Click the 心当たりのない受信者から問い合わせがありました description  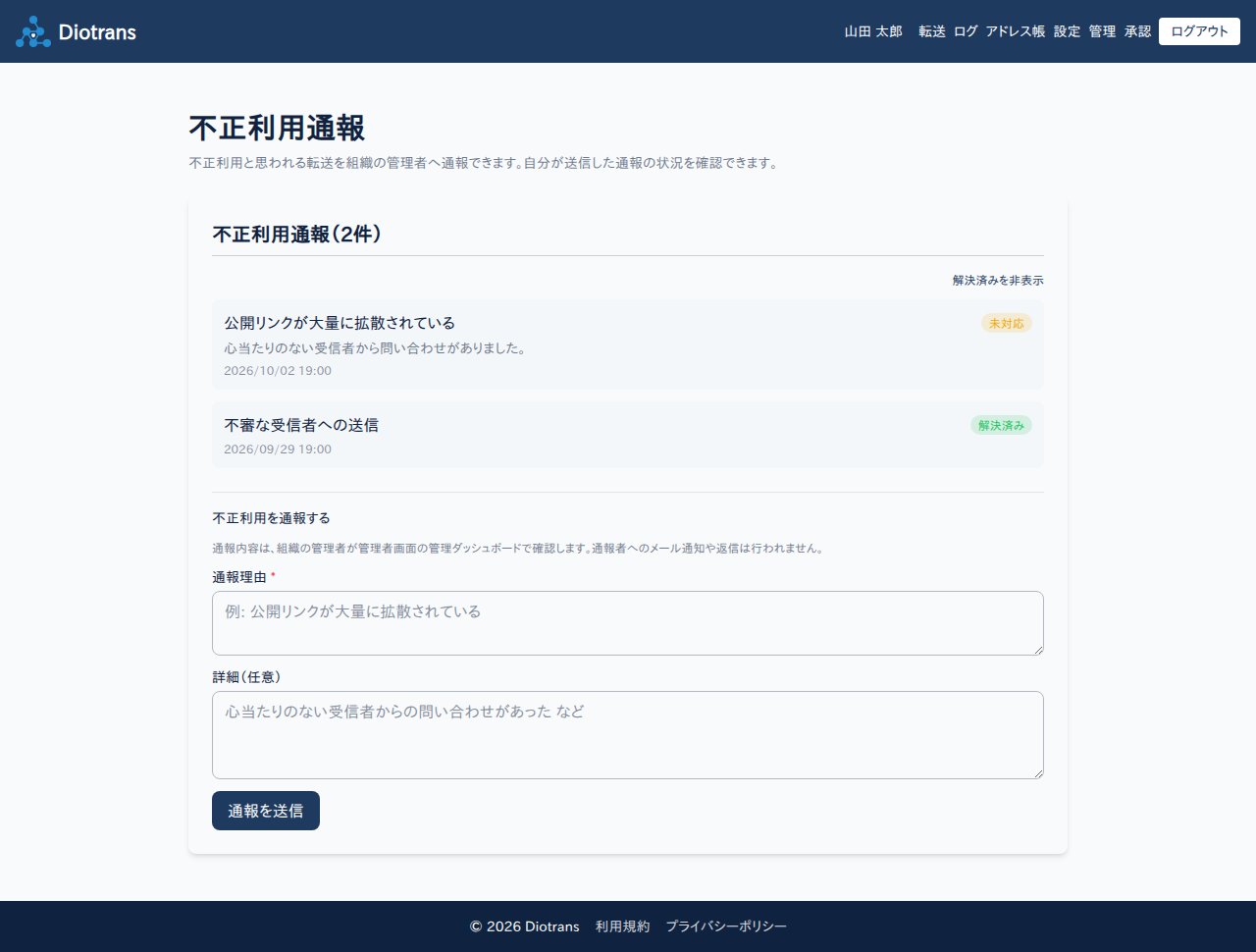(x=375, y=348)
